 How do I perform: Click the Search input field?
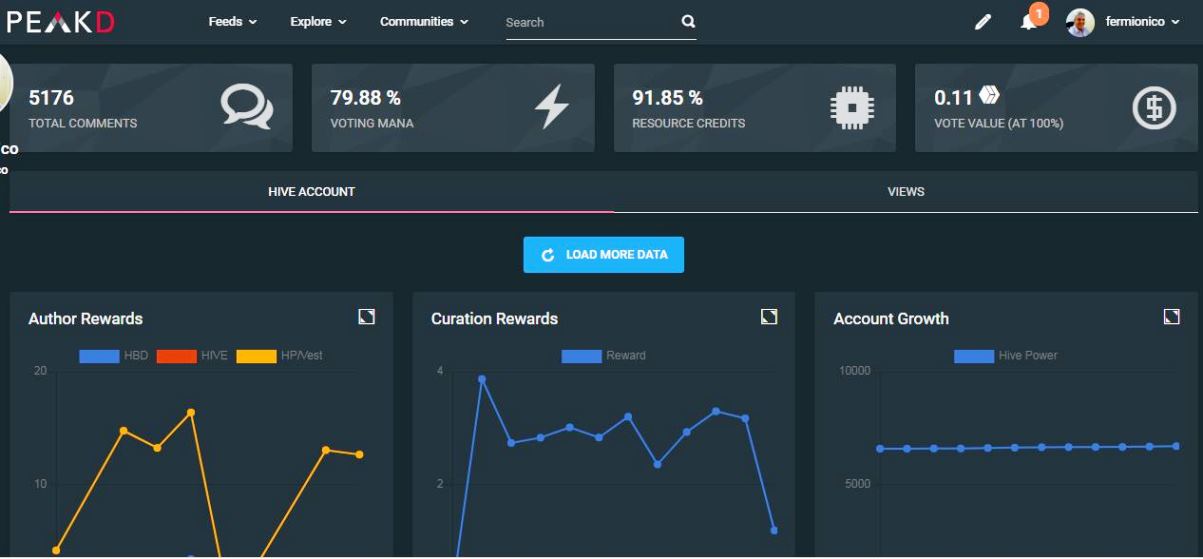(590, 22)
